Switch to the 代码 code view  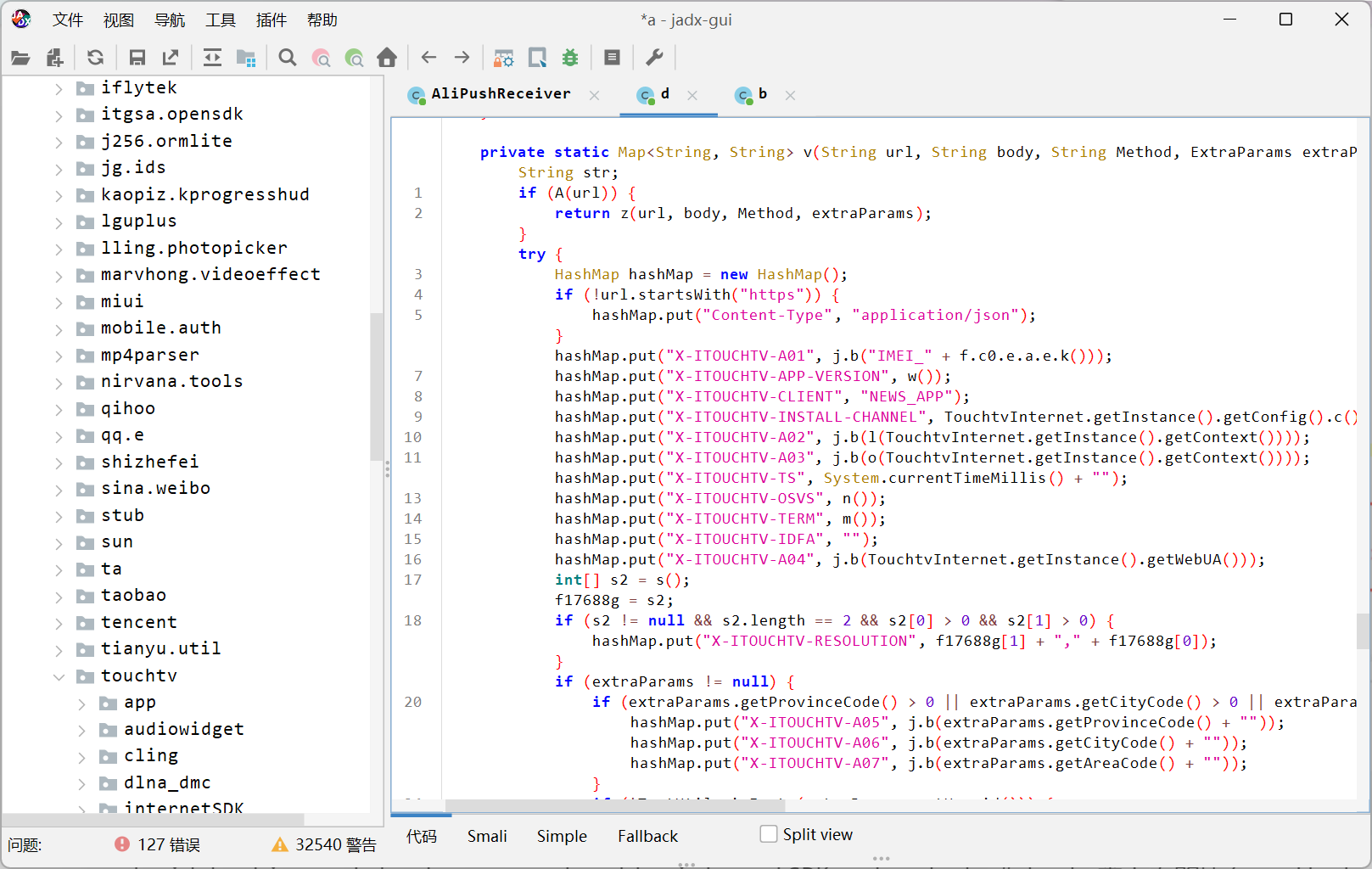422,836
